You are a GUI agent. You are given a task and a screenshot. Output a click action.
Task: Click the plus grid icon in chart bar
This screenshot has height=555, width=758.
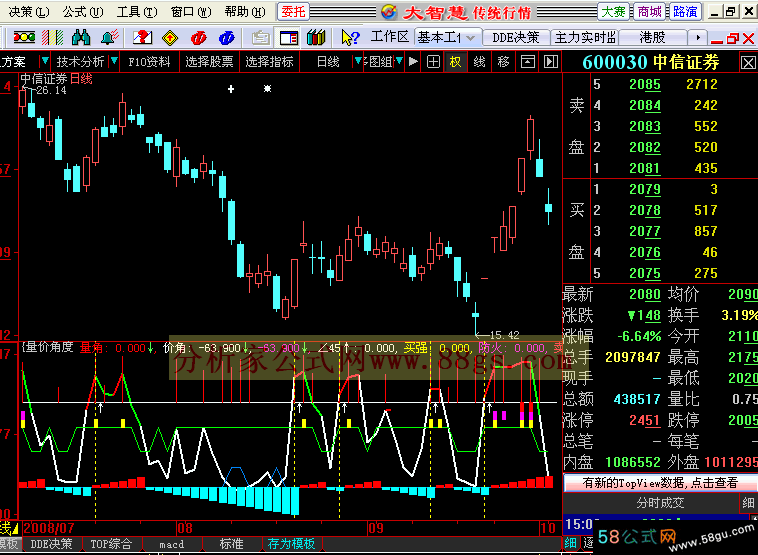point(433,61)
